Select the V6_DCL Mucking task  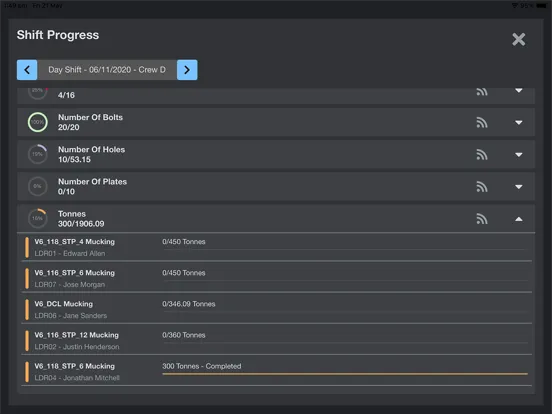tap(276, 309)
